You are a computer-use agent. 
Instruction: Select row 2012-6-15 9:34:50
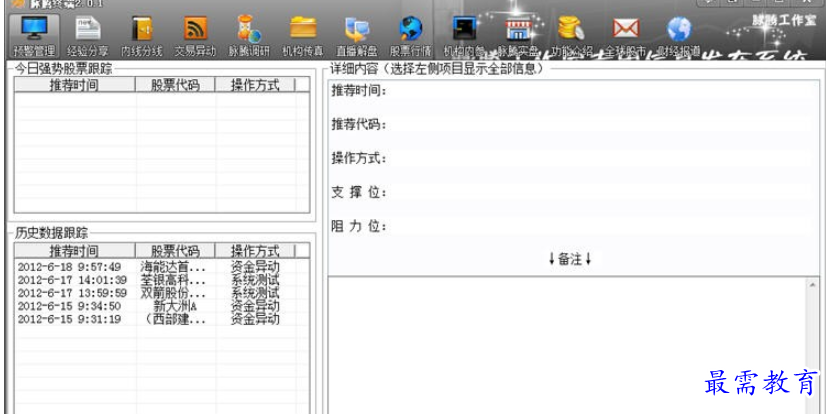(x=161, y=306)
